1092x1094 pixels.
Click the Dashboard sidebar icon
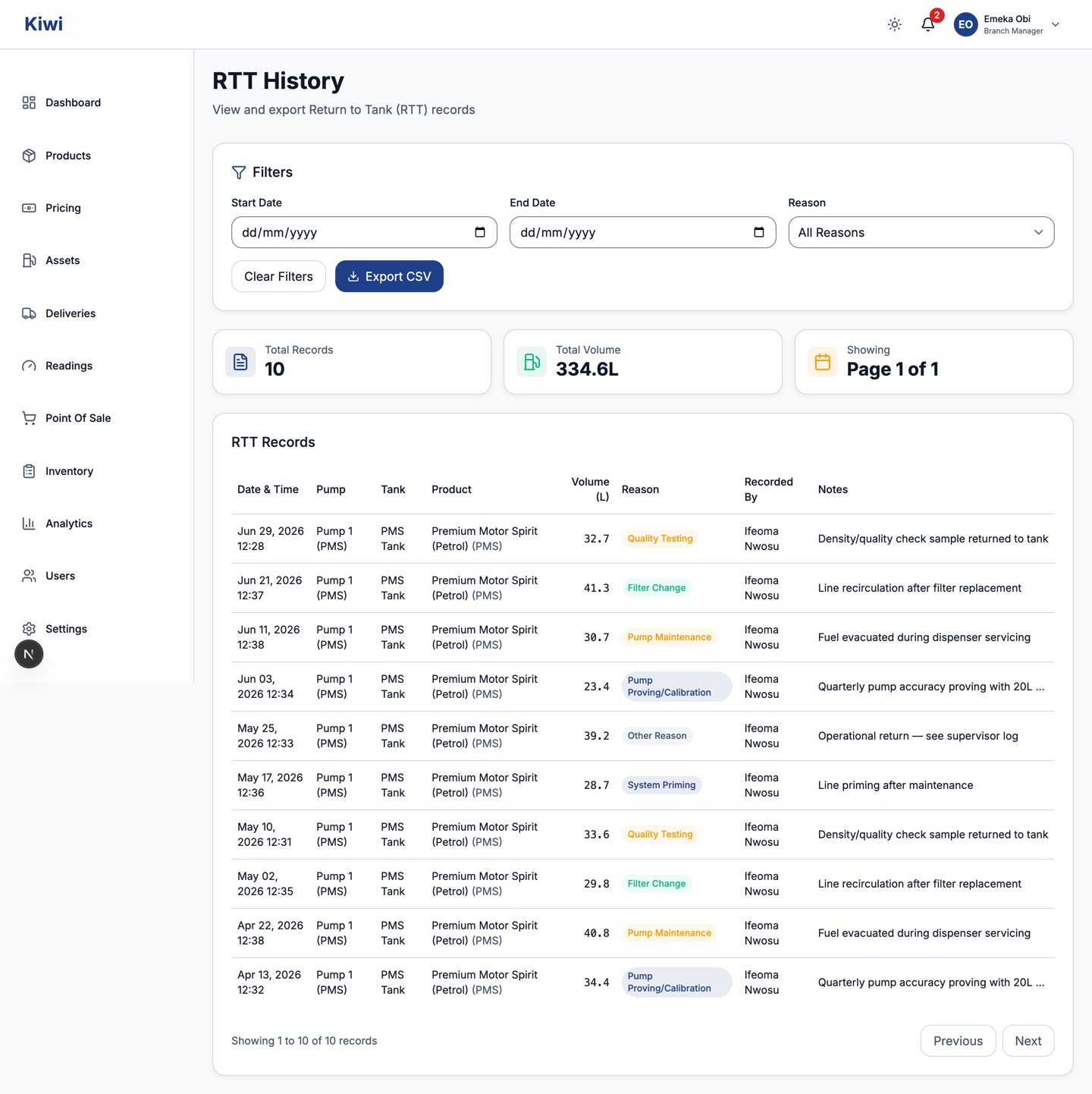[x=29, y=102]
